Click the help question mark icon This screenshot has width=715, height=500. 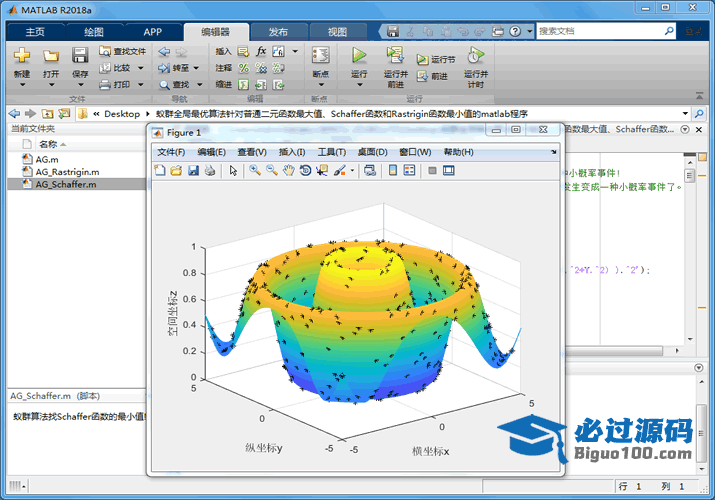point(515,31)
